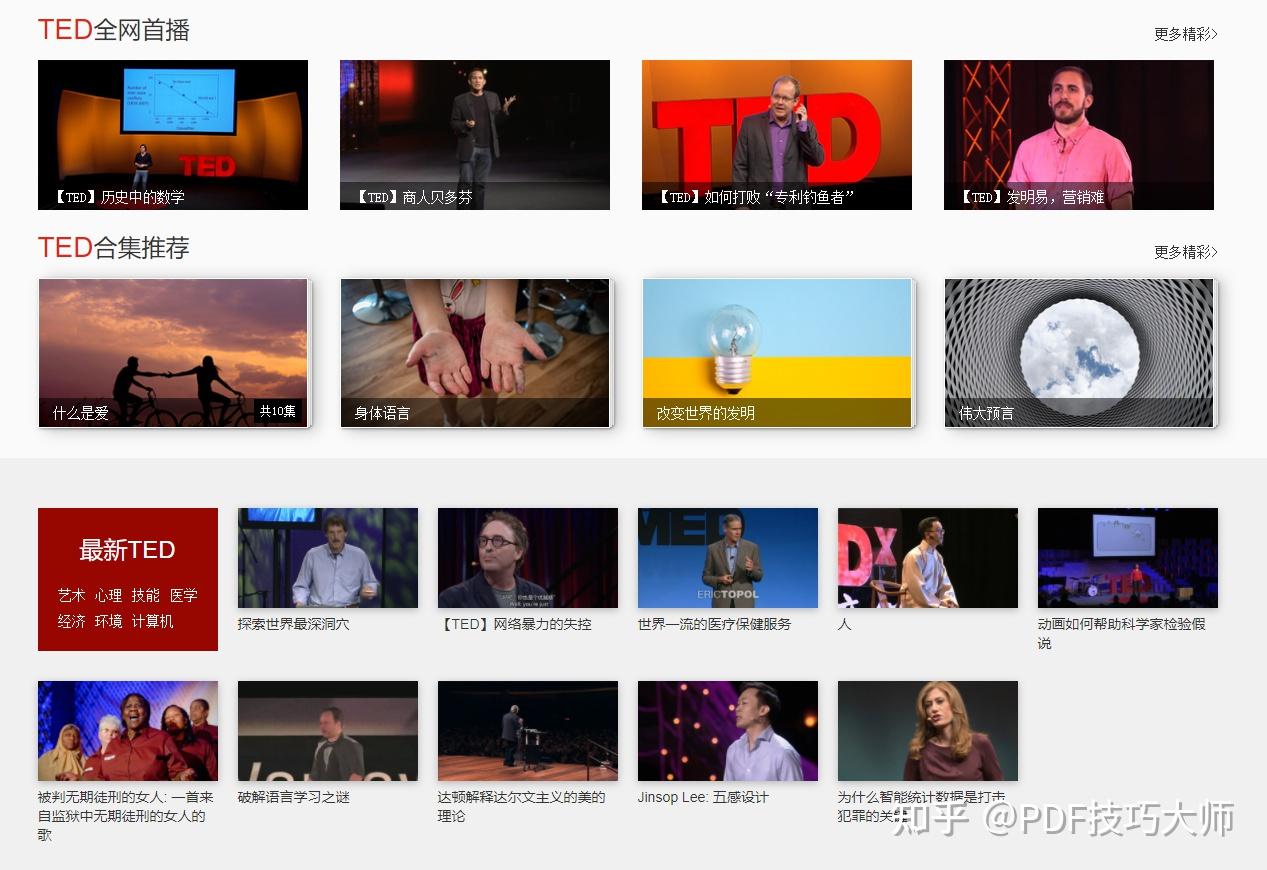The image size is (1267, 870).
Task: Click Jinsop Lee: 五感设计 title link
Action: tap(703, 797)
